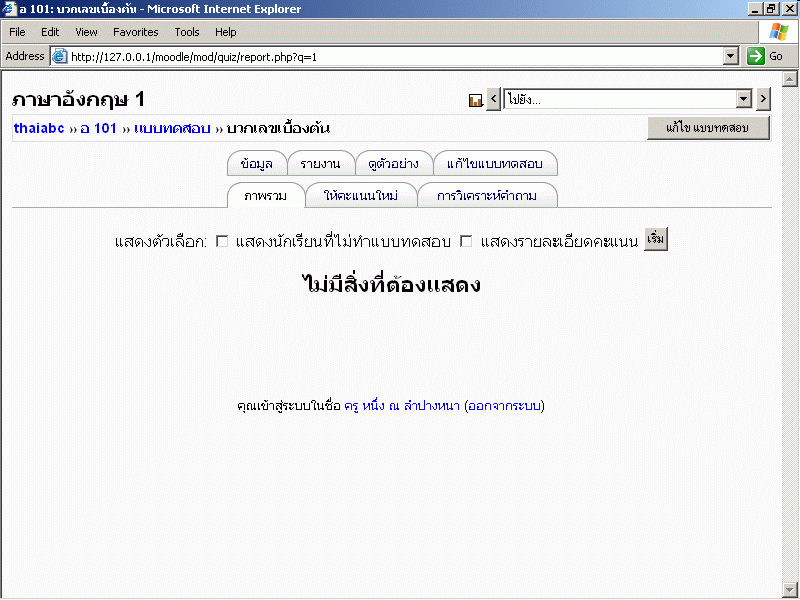
Task: Click the next activity arrow button
Action: pos(763,99)
